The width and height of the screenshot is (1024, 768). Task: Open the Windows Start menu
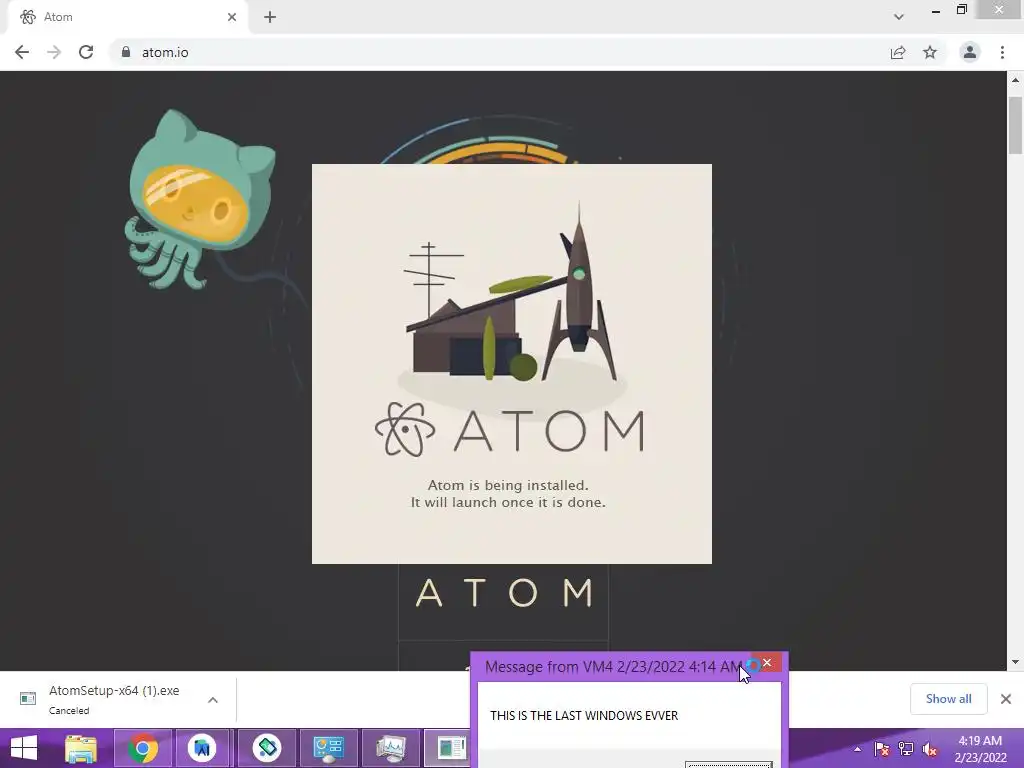point(24,748)
